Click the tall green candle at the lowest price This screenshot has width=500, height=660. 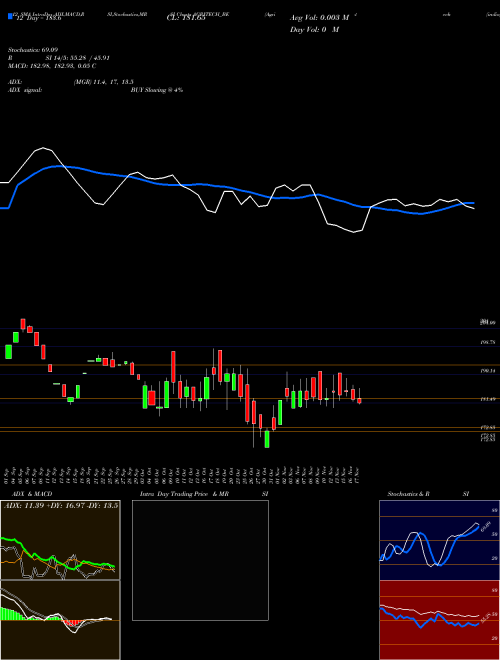(x=267, y=439)
